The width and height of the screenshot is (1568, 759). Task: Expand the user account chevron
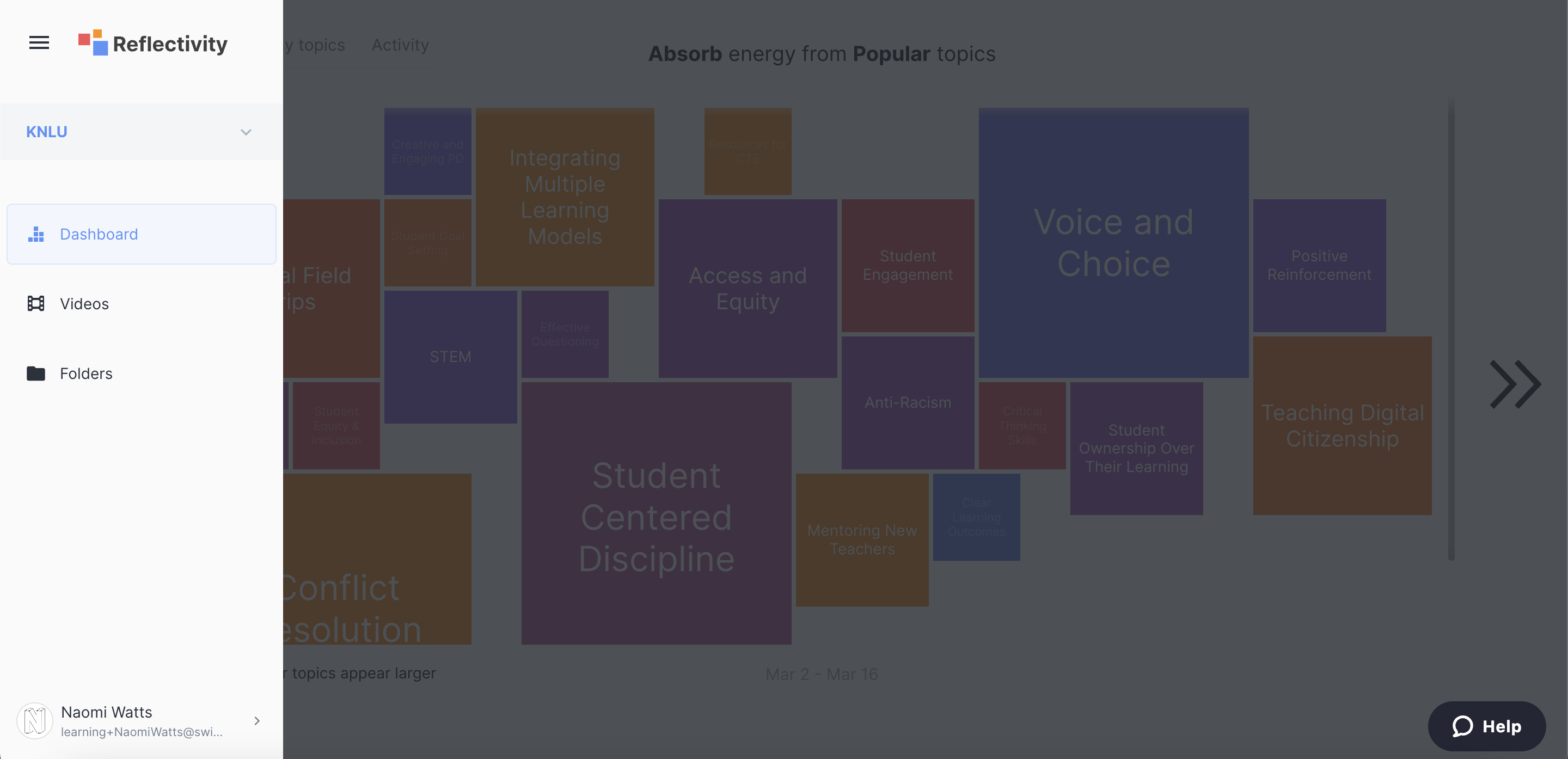257,721
